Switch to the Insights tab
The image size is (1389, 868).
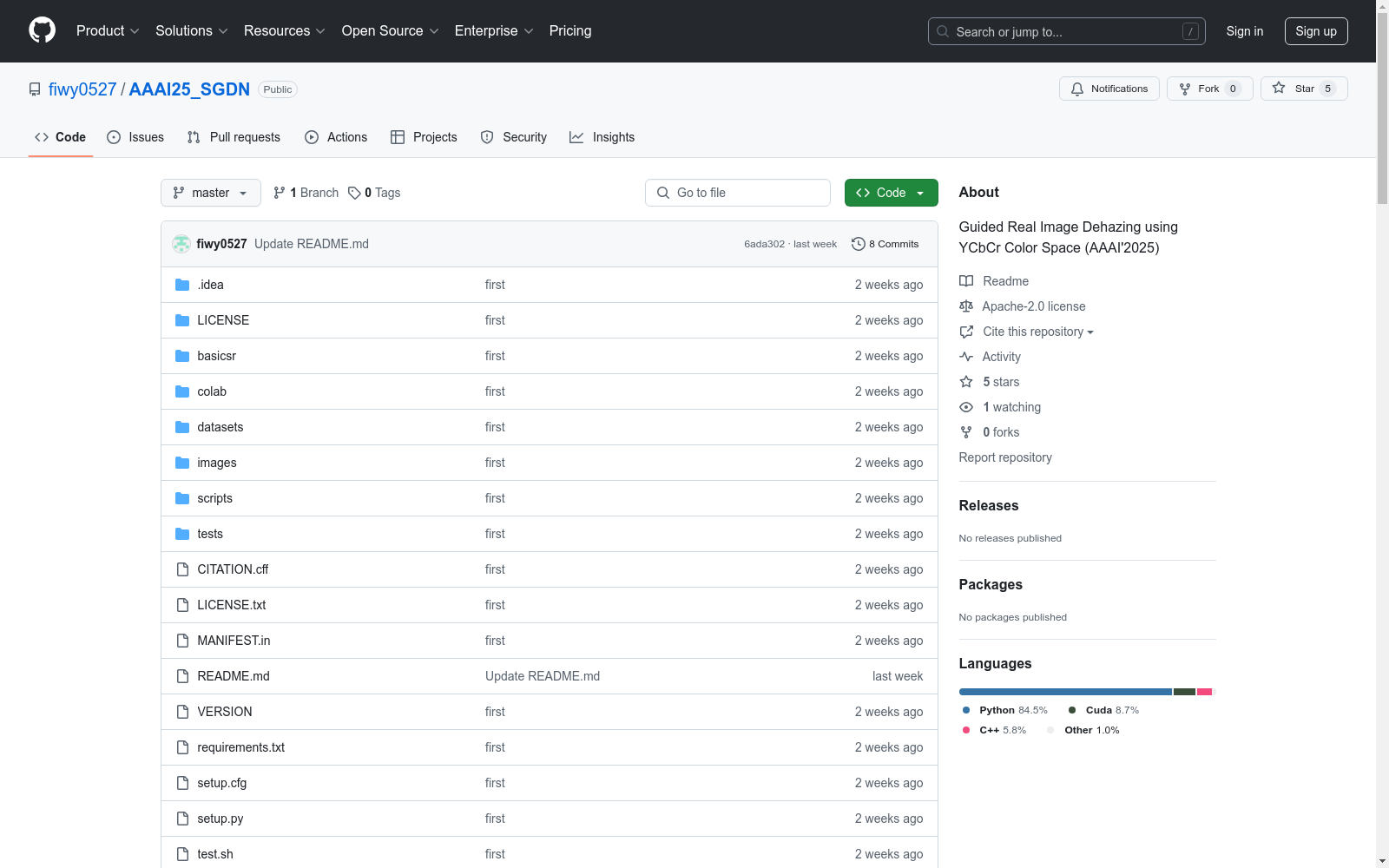coord(602,137)
